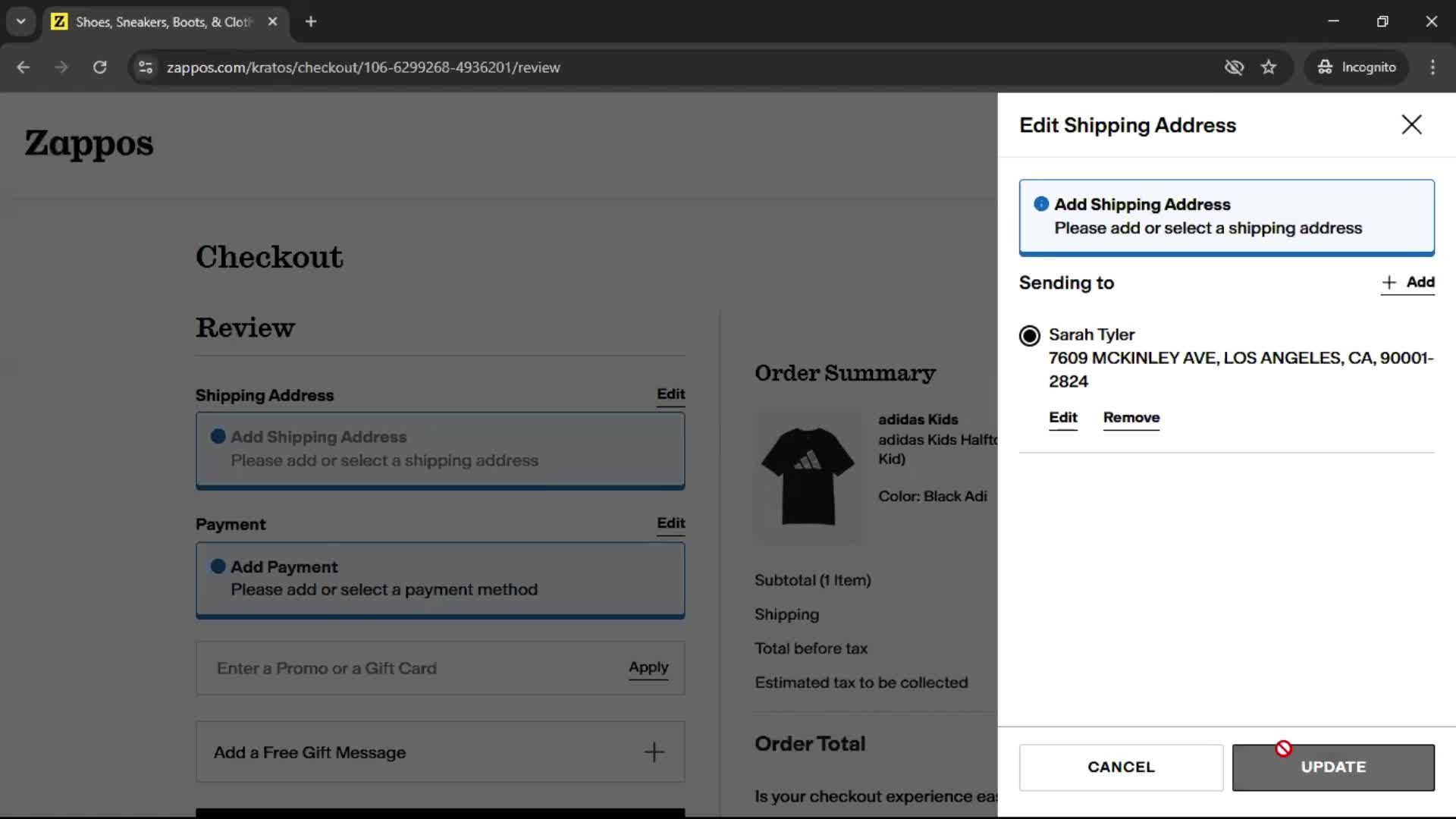
Task: Click the 'Sarah Tyler' name text
Action: tap(1091, 334)
